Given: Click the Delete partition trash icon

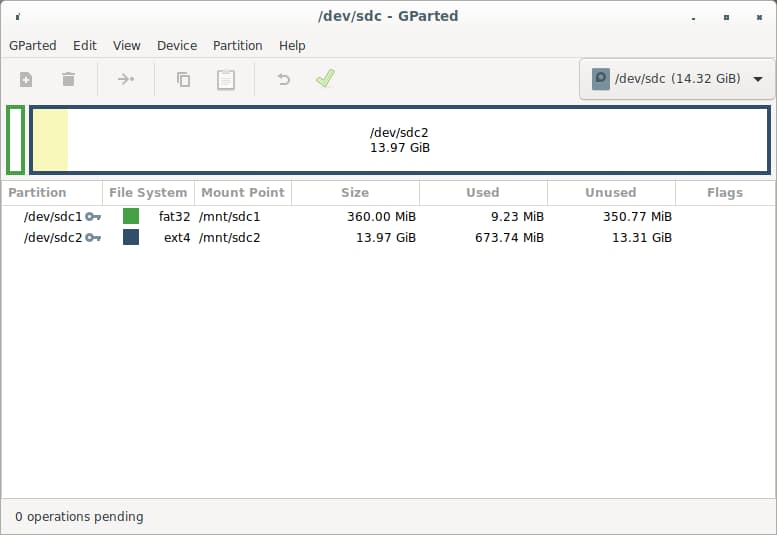Looking at the screenshot, I should (x=68, y=79).
